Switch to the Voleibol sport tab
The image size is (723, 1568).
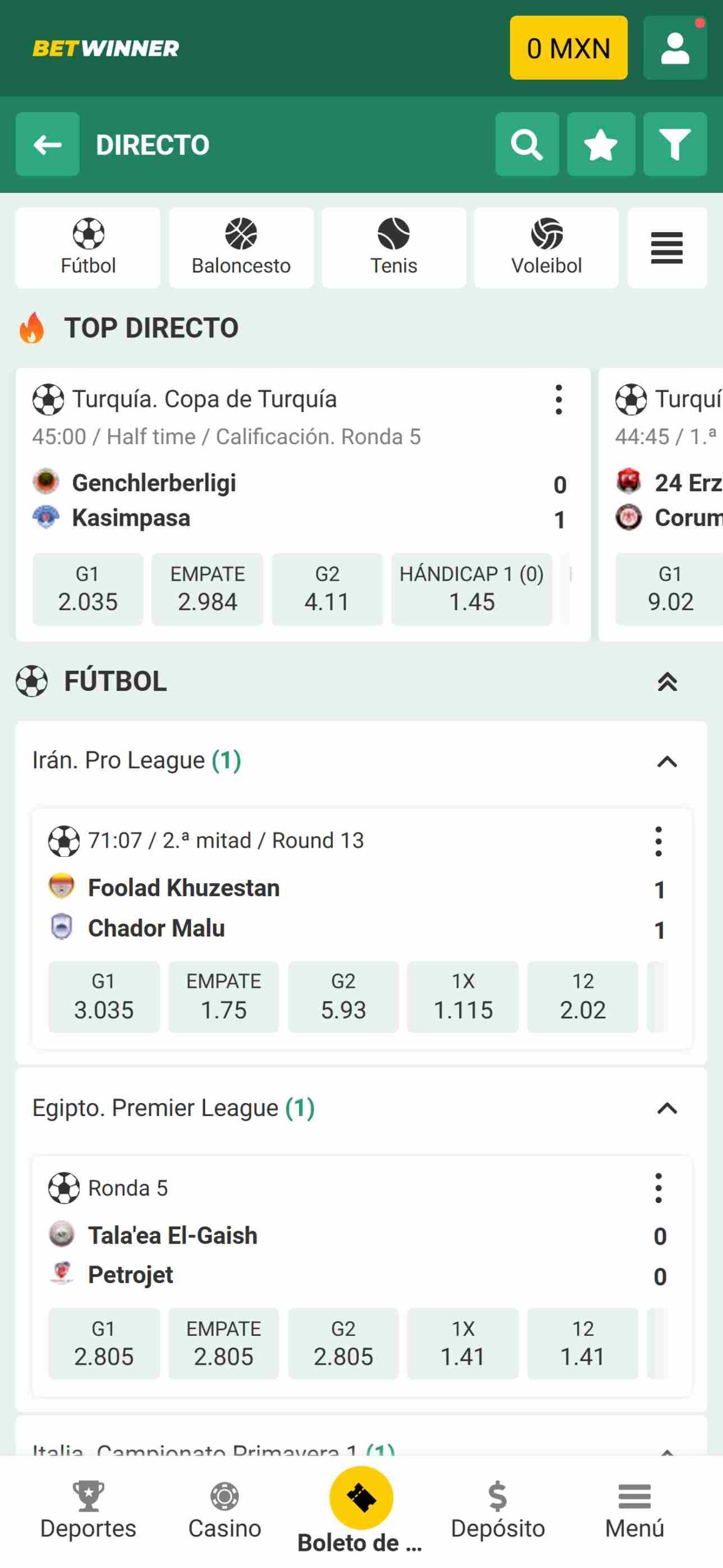[x=546, y=248]
